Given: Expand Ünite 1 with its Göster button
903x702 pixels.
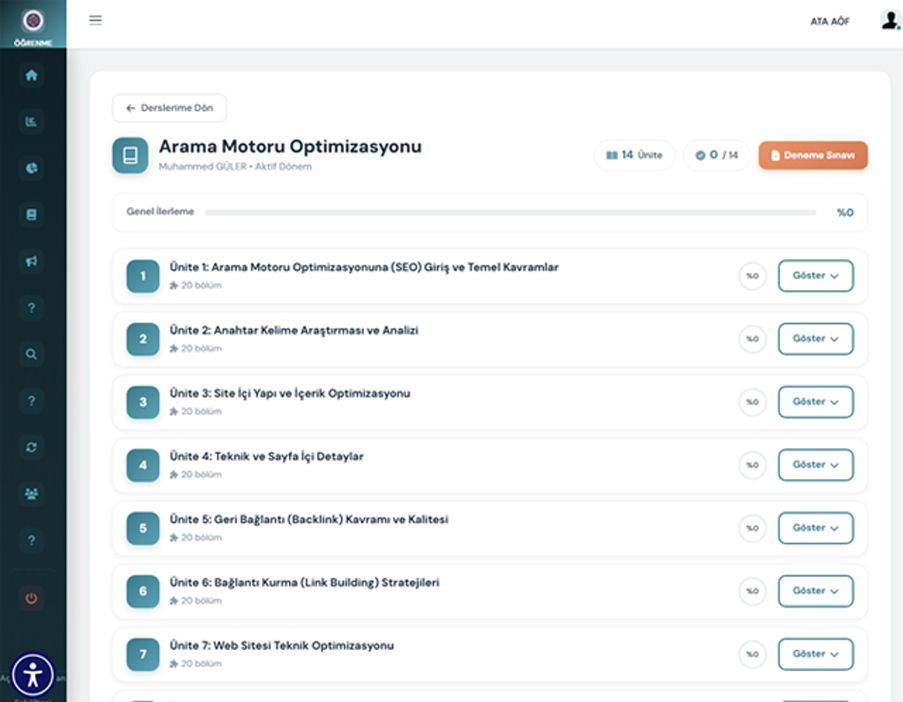Looking at the screenshot, I should coord(815,276).
